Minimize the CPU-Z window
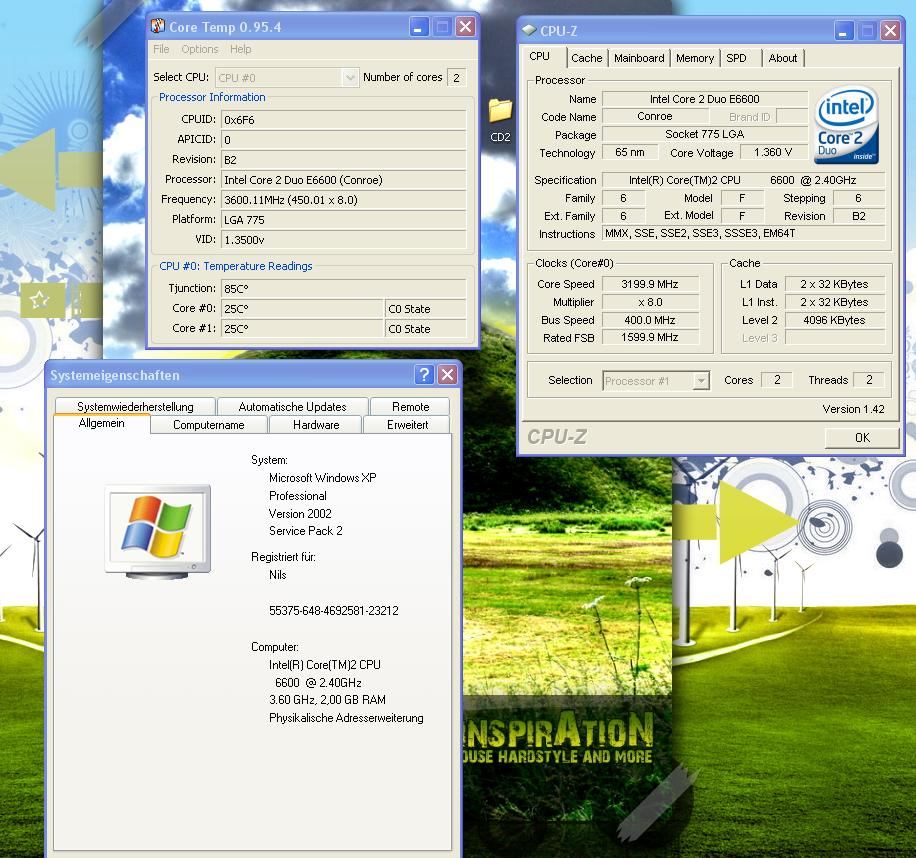Screen dimensions: 916x858 point(843,30)
